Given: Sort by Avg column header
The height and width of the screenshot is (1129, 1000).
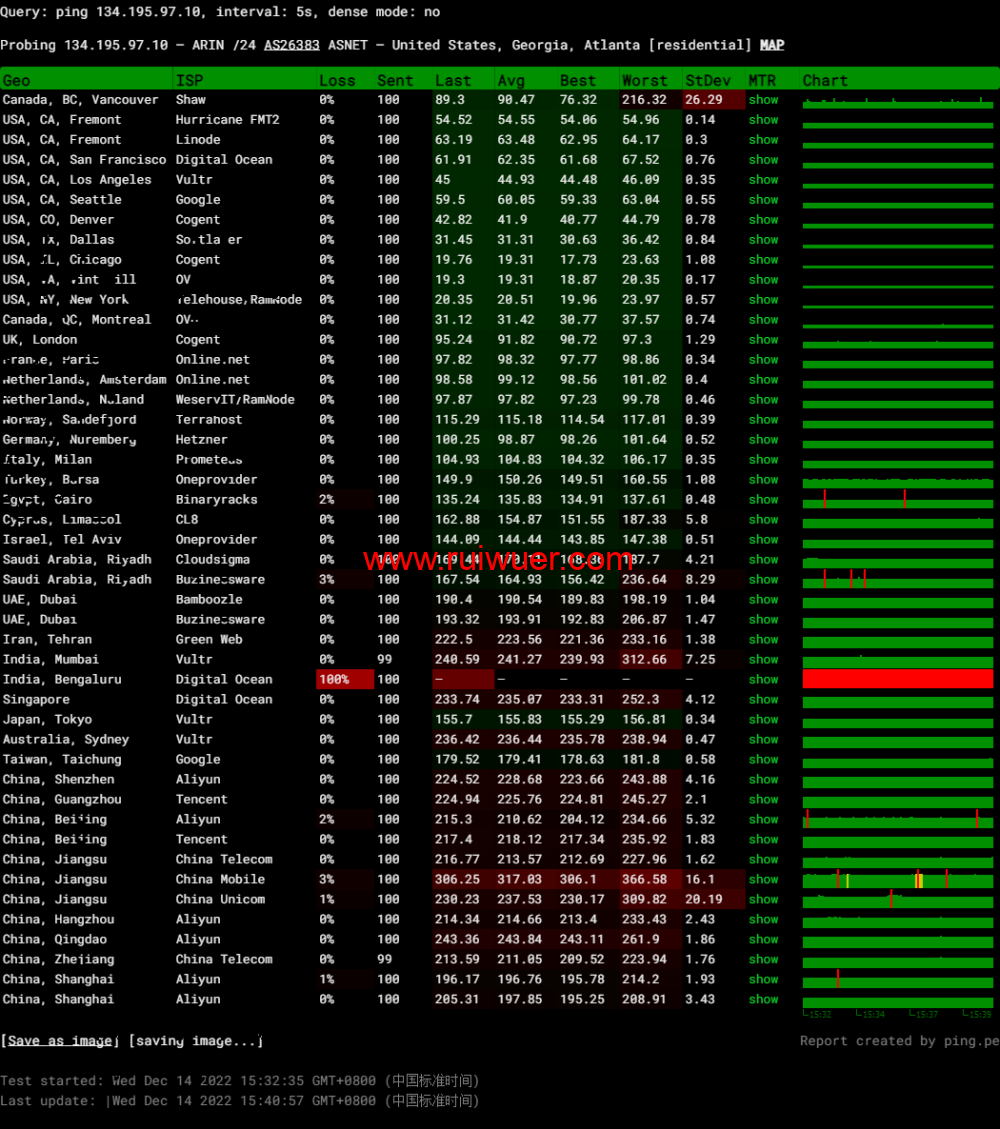Looking at the screenshot, I should (511, 80).
